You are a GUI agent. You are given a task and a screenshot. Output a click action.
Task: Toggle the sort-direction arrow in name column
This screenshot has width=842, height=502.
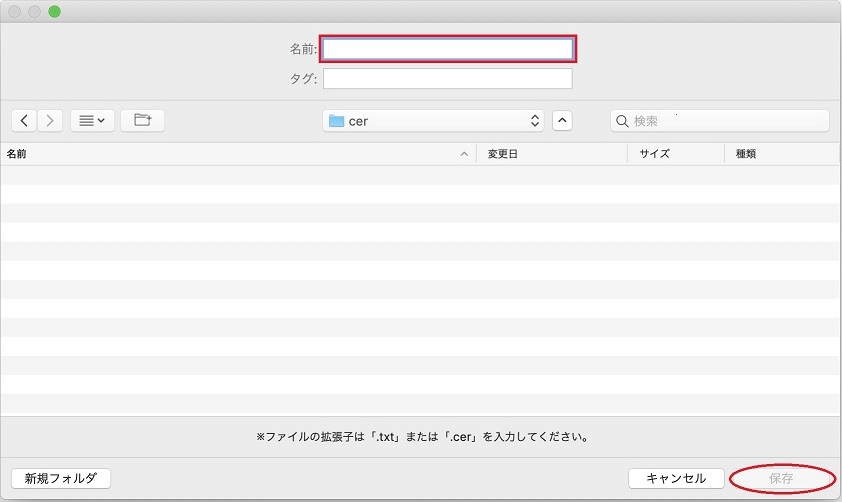(464, 154)
